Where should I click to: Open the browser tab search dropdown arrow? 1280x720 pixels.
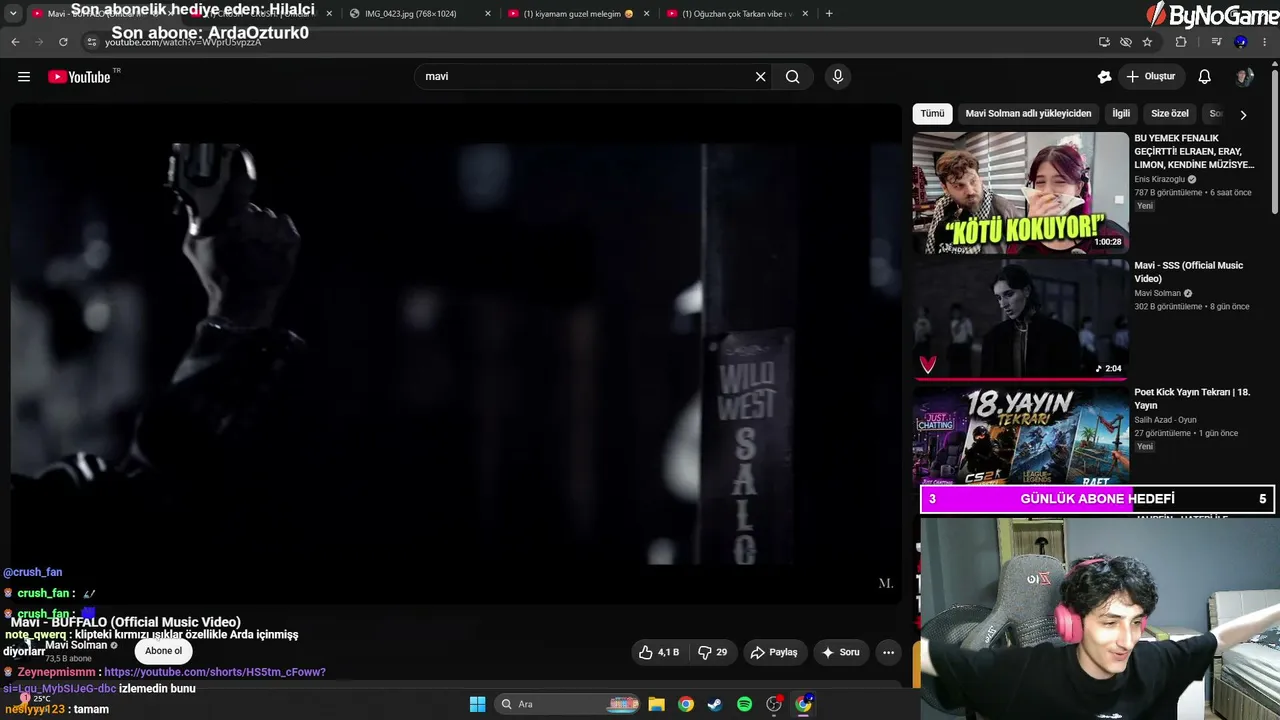point(13,14)
